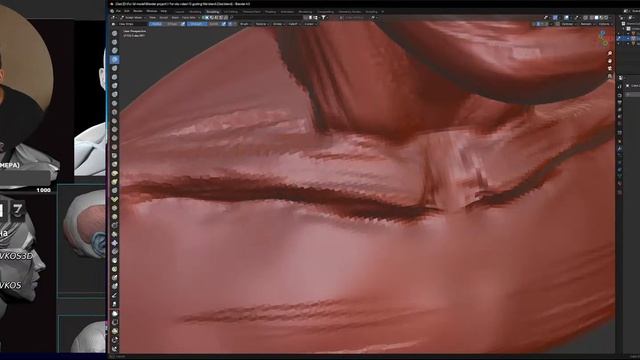
Task: Select the purple Cloth brush tool
Action: 115,242
